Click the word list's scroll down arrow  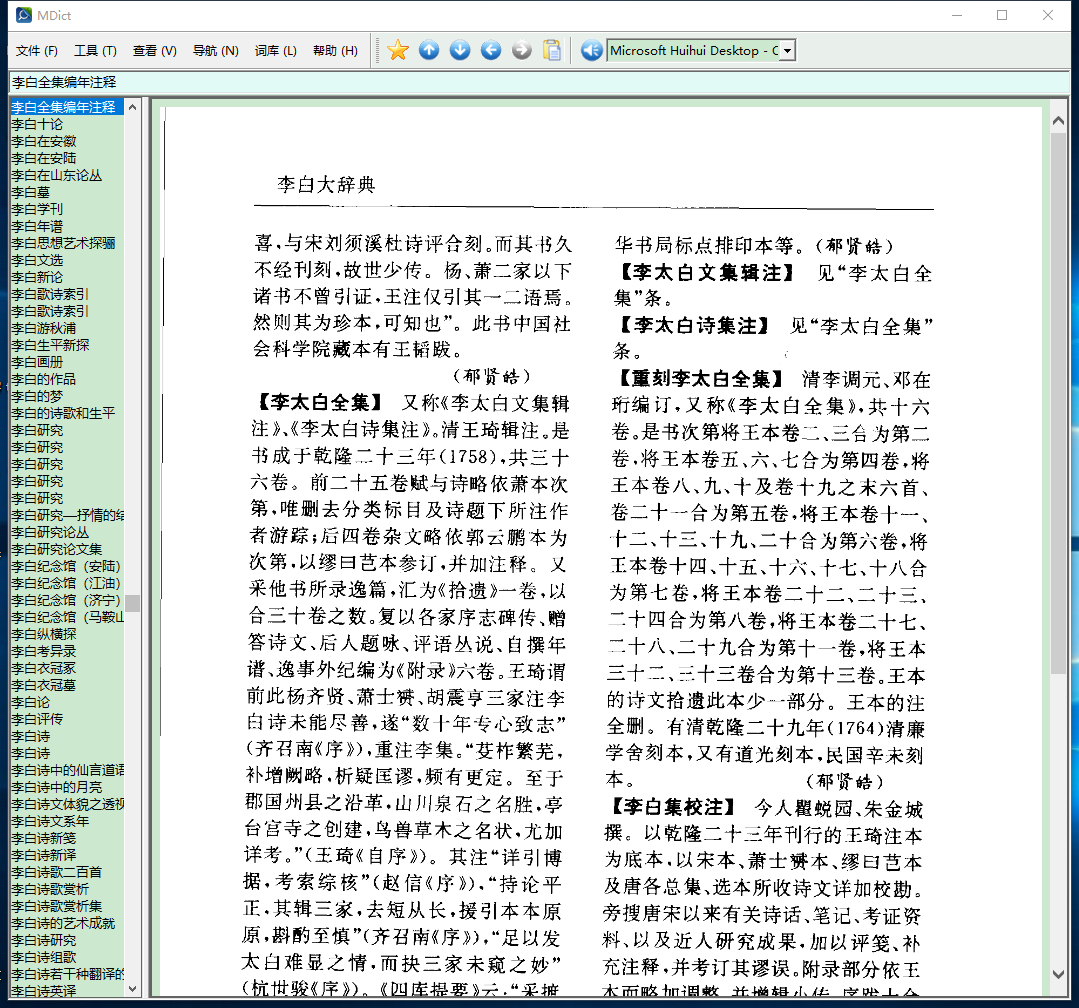click(x=133, y=989)
